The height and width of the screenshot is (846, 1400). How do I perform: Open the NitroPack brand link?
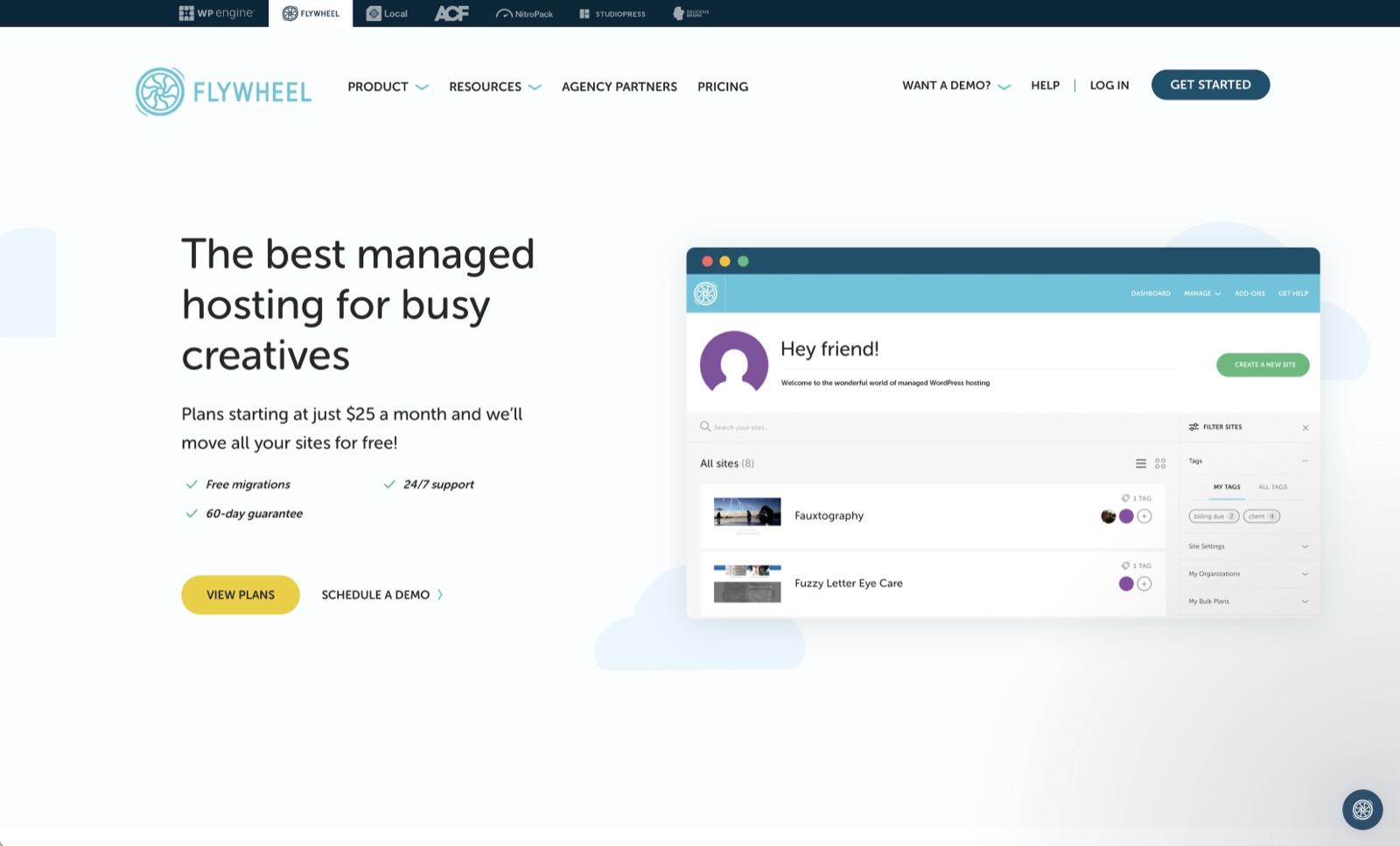pos(524,13)
